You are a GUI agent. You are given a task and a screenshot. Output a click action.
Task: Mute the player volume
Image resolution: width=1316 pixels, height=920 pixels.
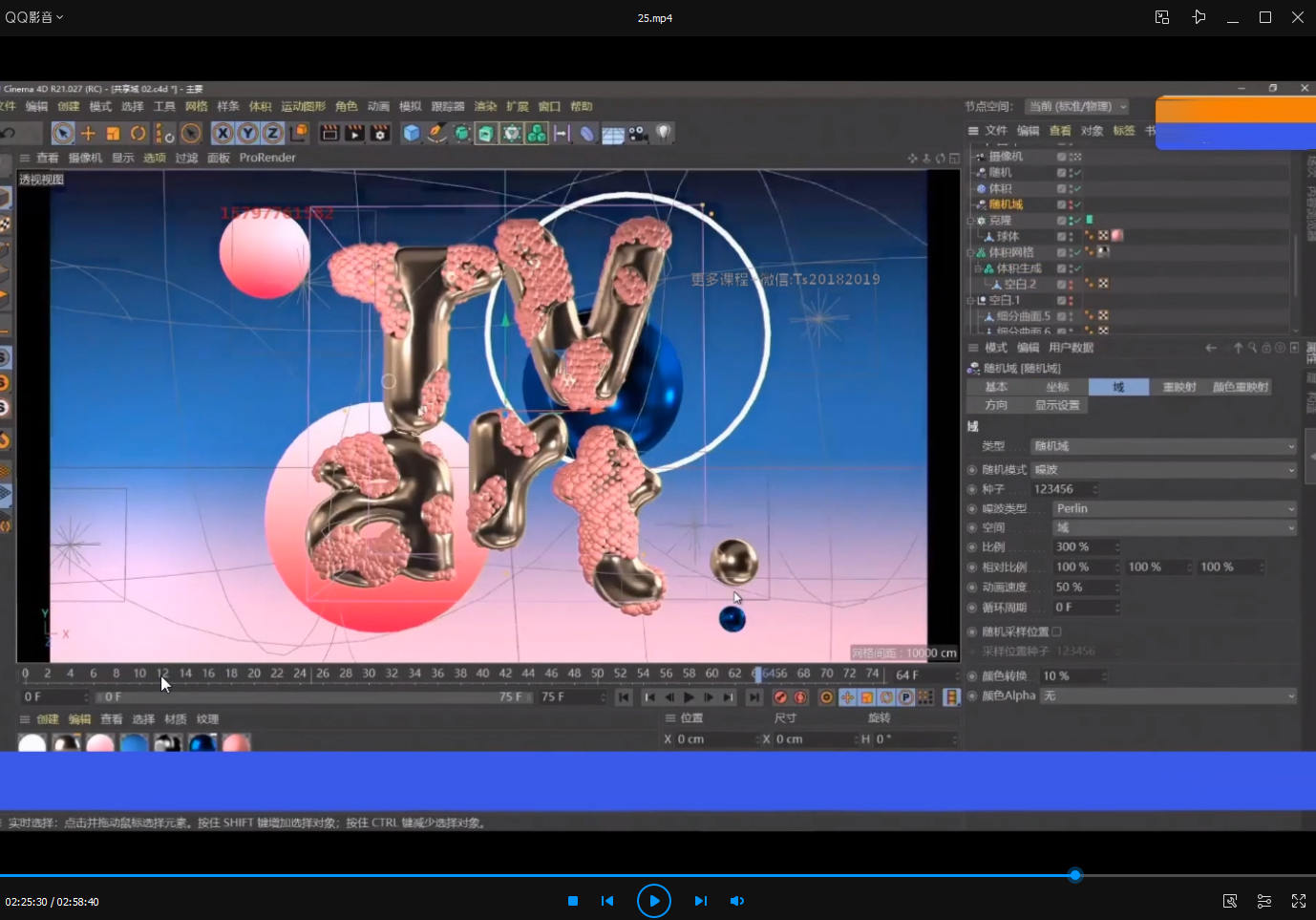737,901
